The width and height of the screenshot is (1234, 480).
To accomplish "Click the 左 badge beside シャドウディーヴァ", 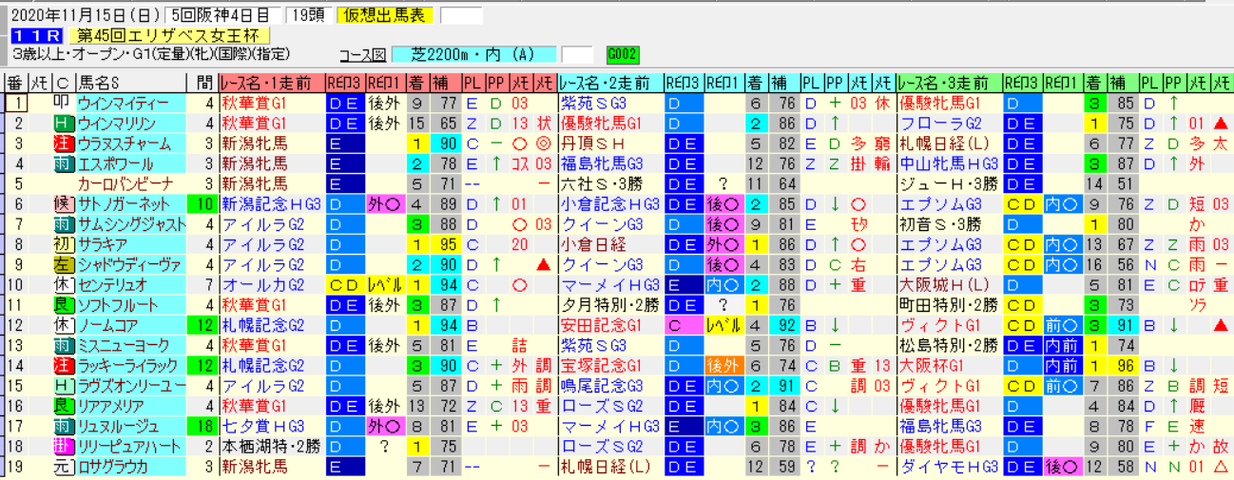I will tap(62, 263).
